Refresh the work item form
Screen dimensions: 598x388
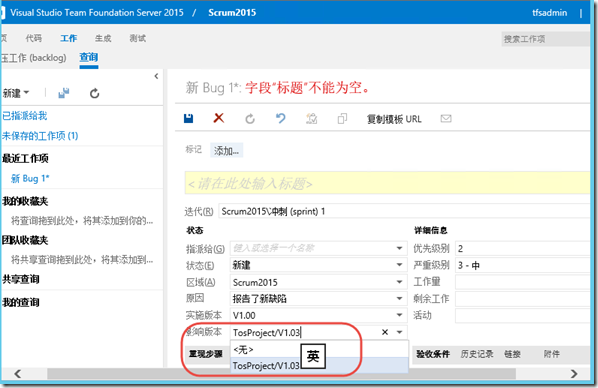250,119
